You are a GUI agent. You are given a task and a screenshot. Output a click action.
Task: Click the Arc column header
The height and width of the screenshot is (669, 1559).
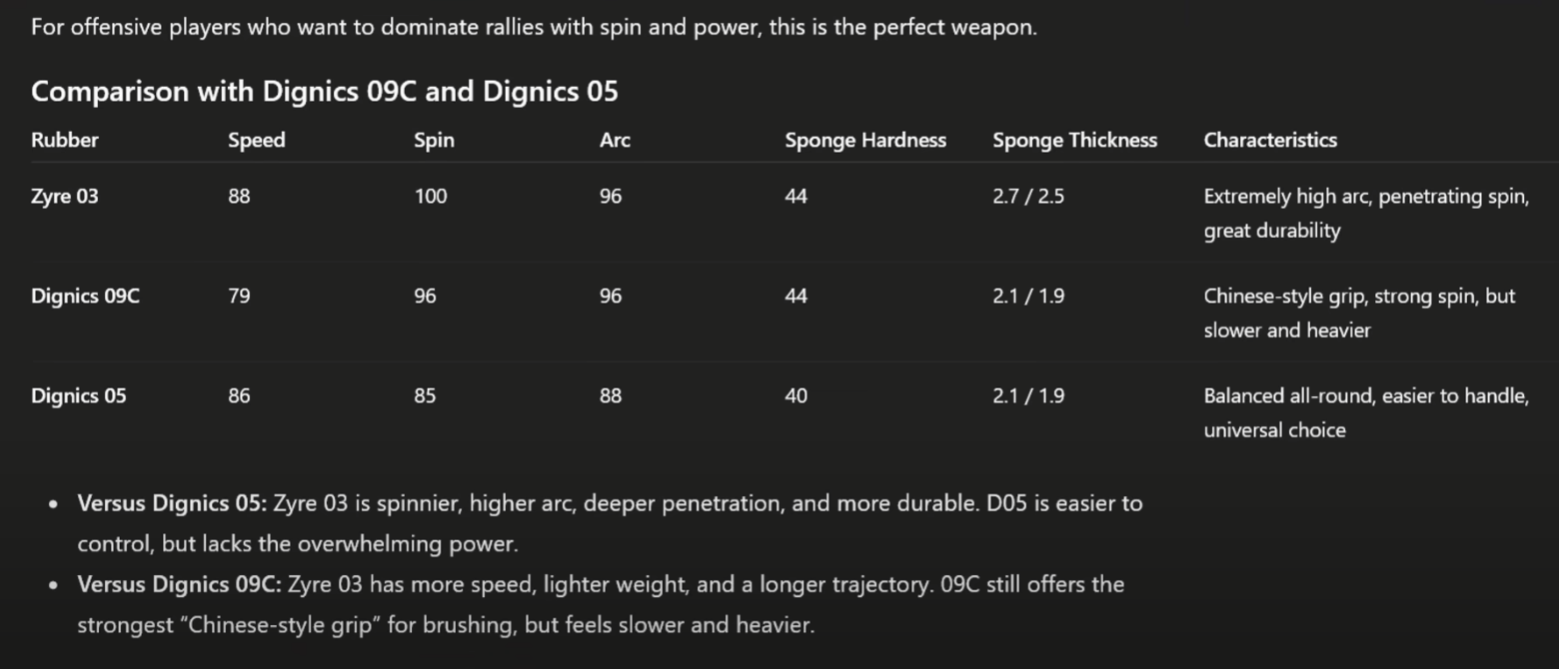(615, 140)
